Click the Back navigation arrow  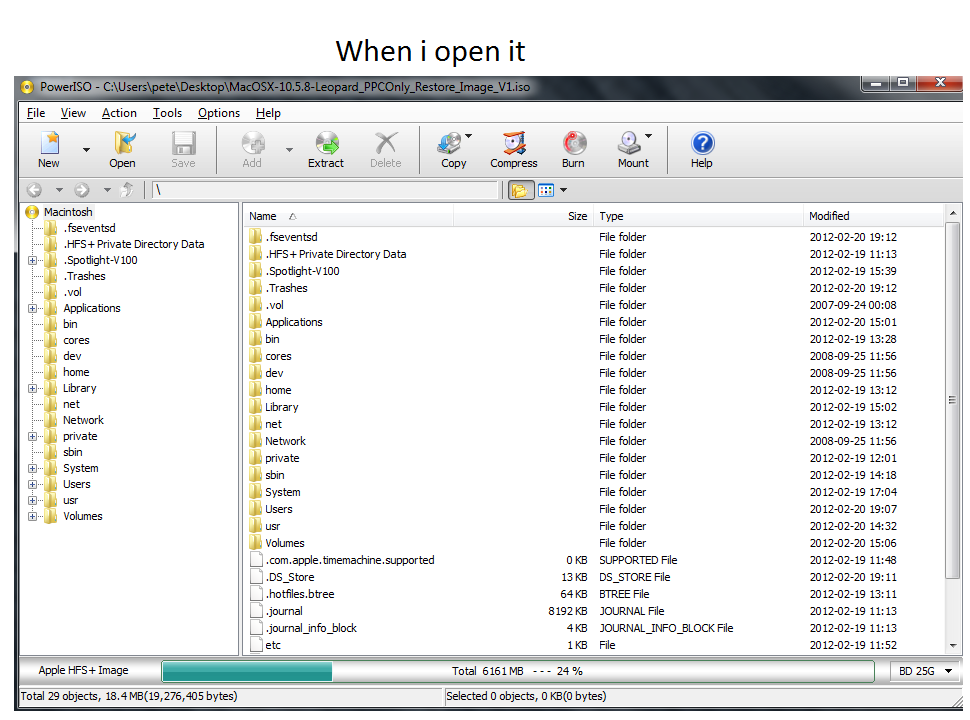(x=35, y=190)
